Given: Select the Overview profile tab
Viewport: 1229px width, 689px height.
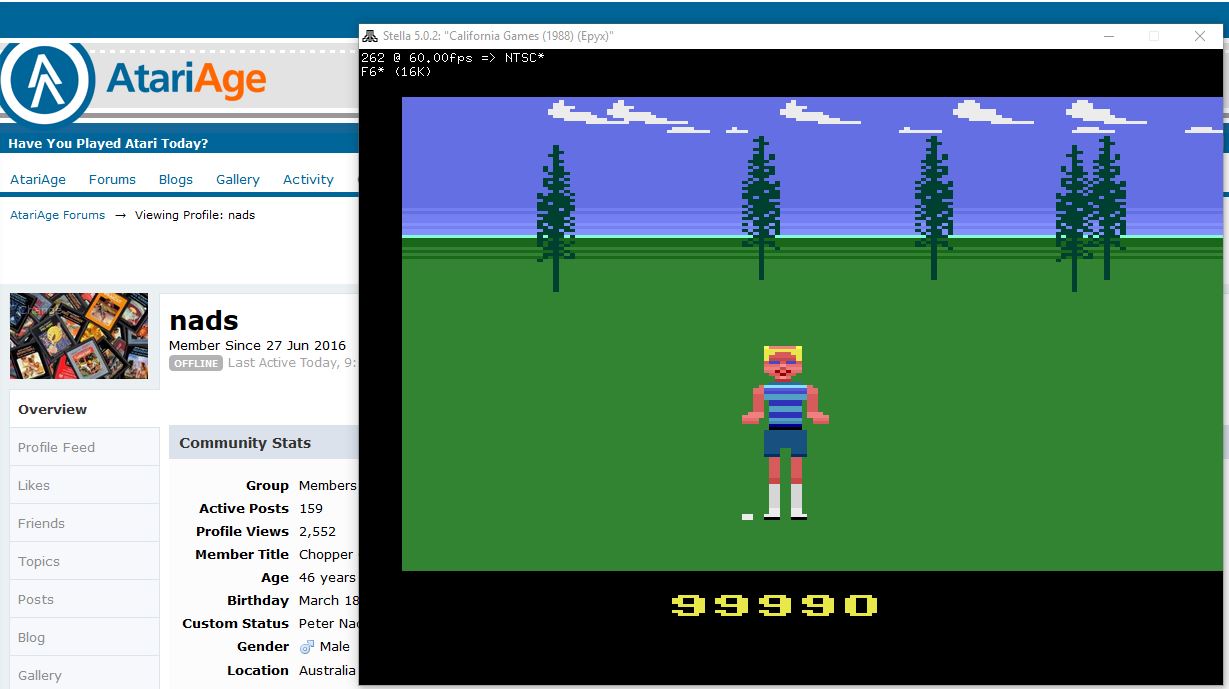Looking at the screenshot, I should click(x=53, y=409).
